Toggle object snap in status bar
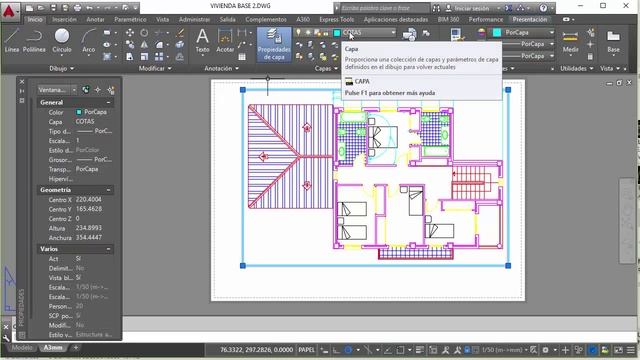Screen dimensions: 640x360 pyautogui.click(x=400, y=350)
